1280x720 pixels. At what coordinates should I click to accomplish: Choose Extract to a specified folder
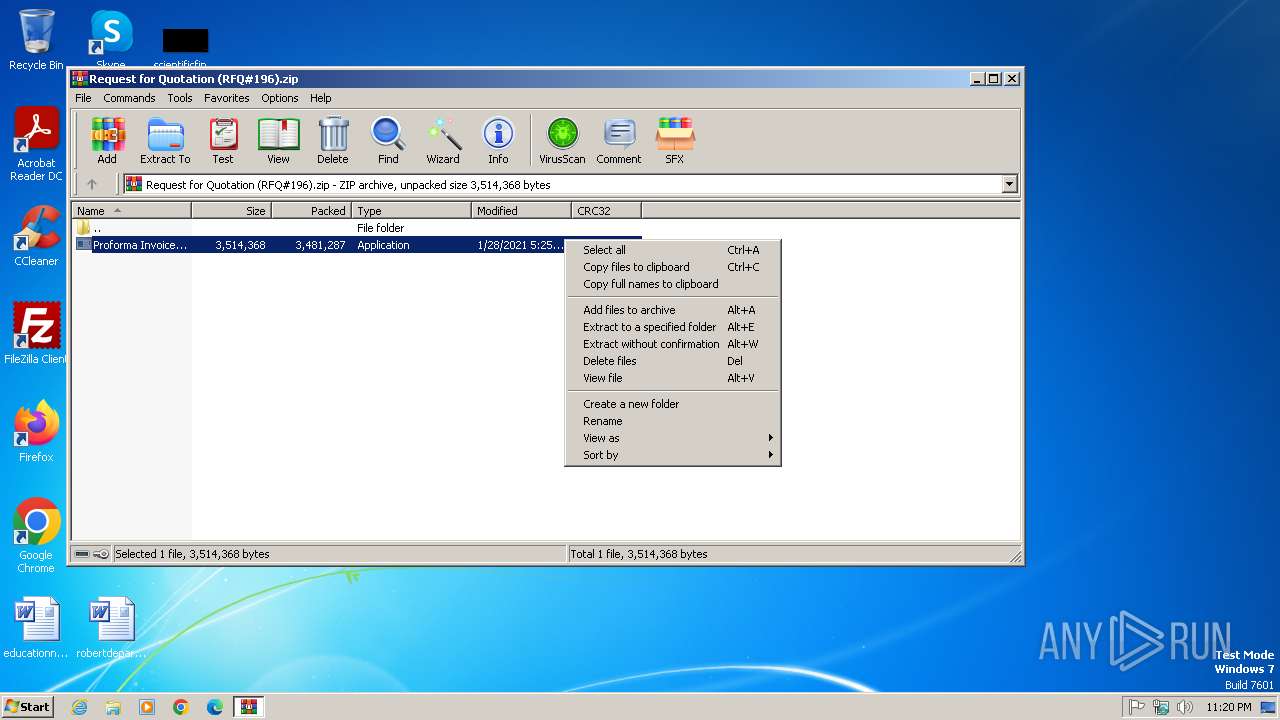[673, 327]
